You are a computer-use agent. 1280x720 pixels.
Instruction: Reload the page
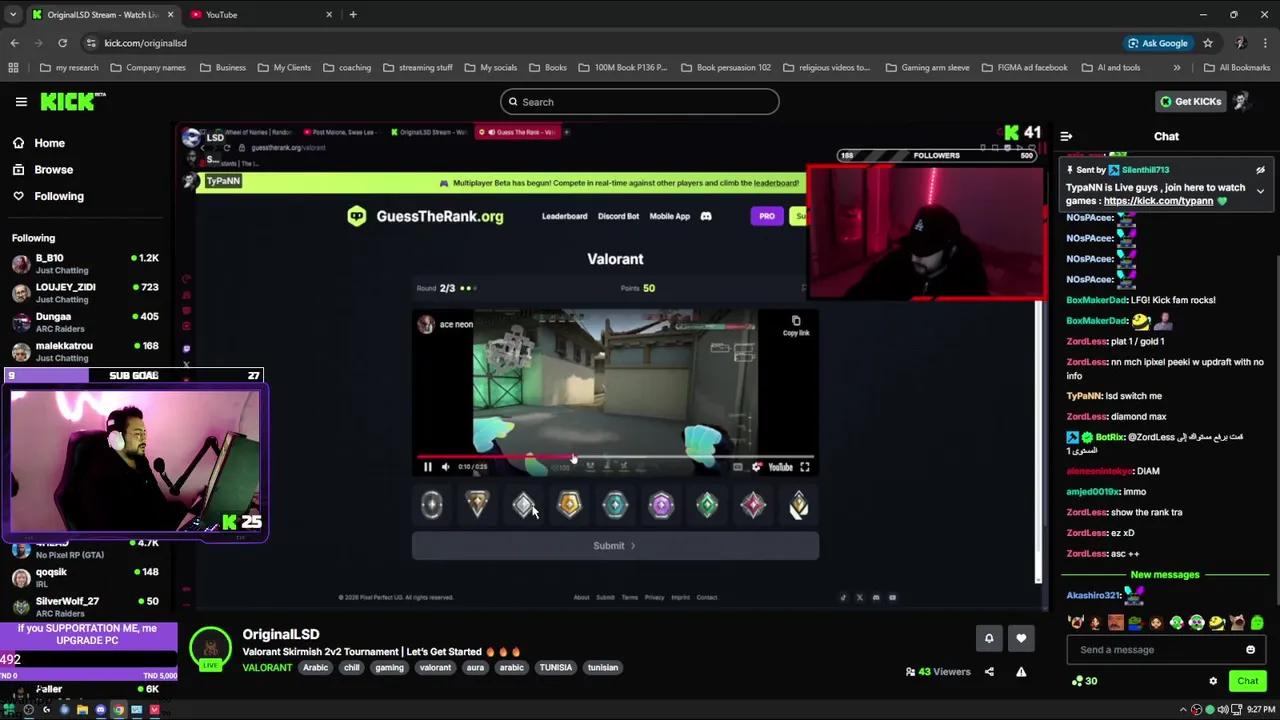(62, 43)
